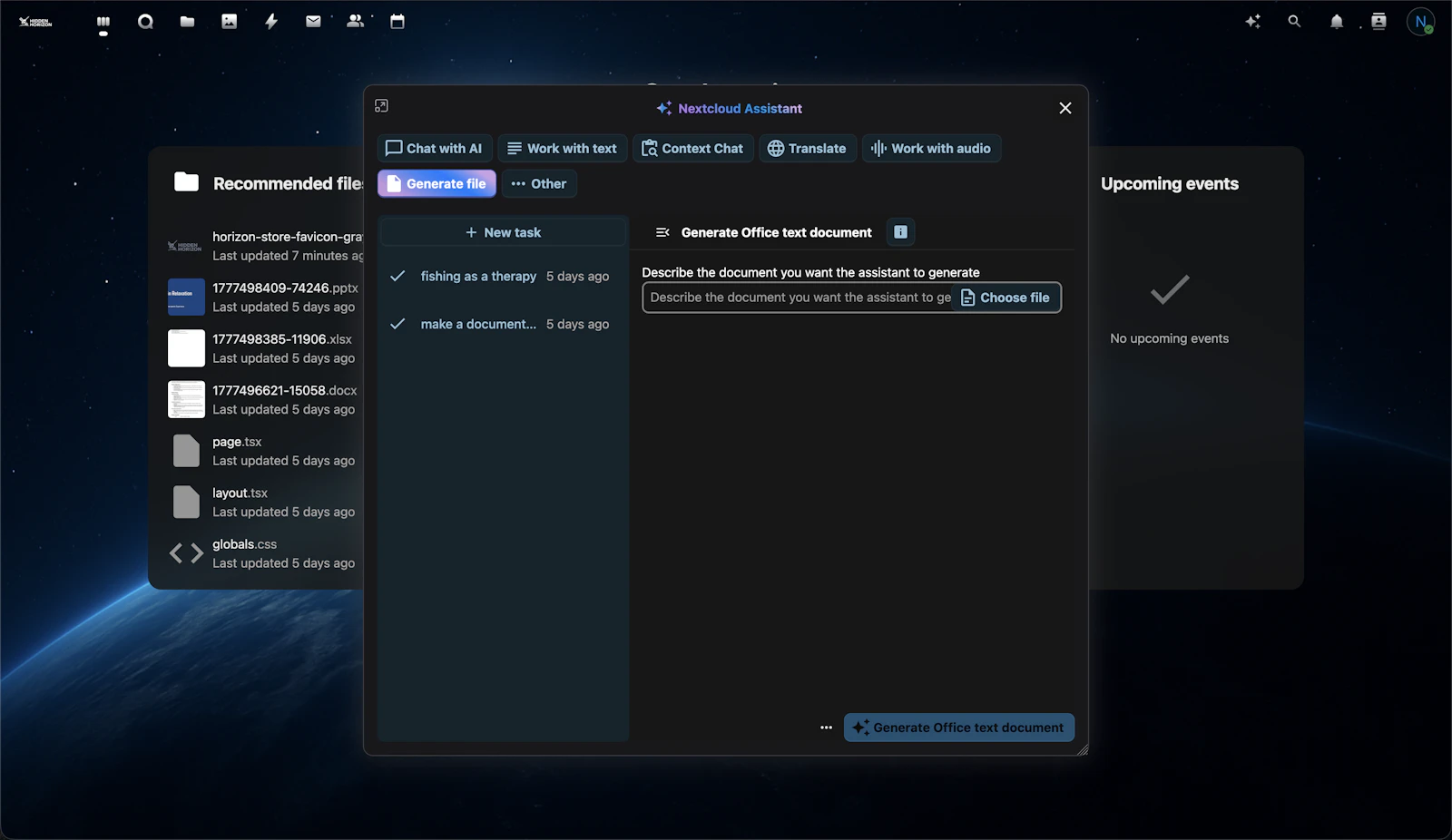This screenshot has width=1452, height=840.
Task: Click 'No upcoming events' text
Action: click(x=1169, y=338)
